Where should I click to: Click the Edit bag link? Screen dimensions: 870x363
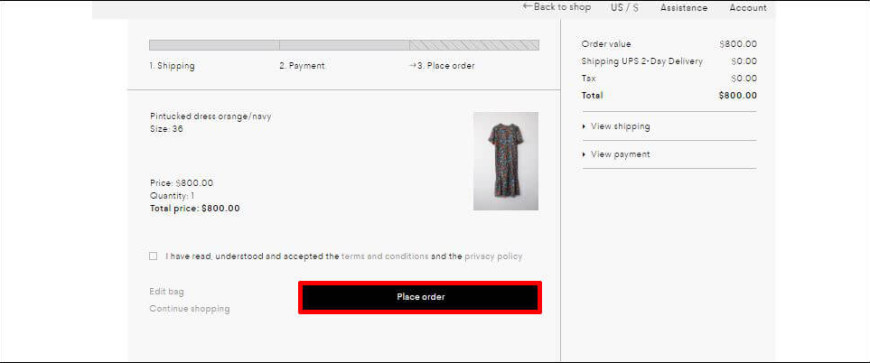[x=166, y=291]
